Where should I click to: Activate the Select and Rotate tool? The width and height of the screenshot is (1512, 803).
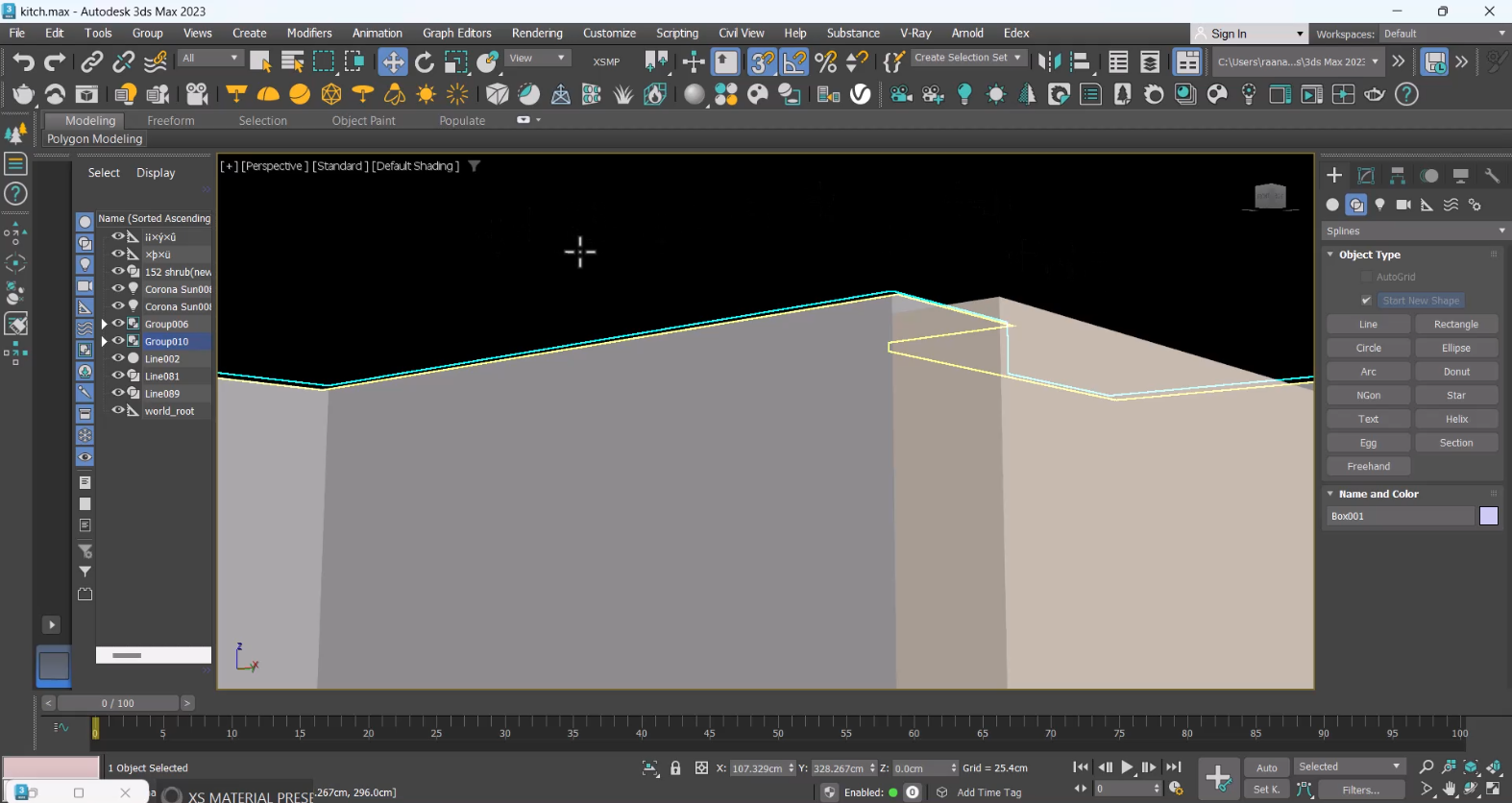[425, 62]
